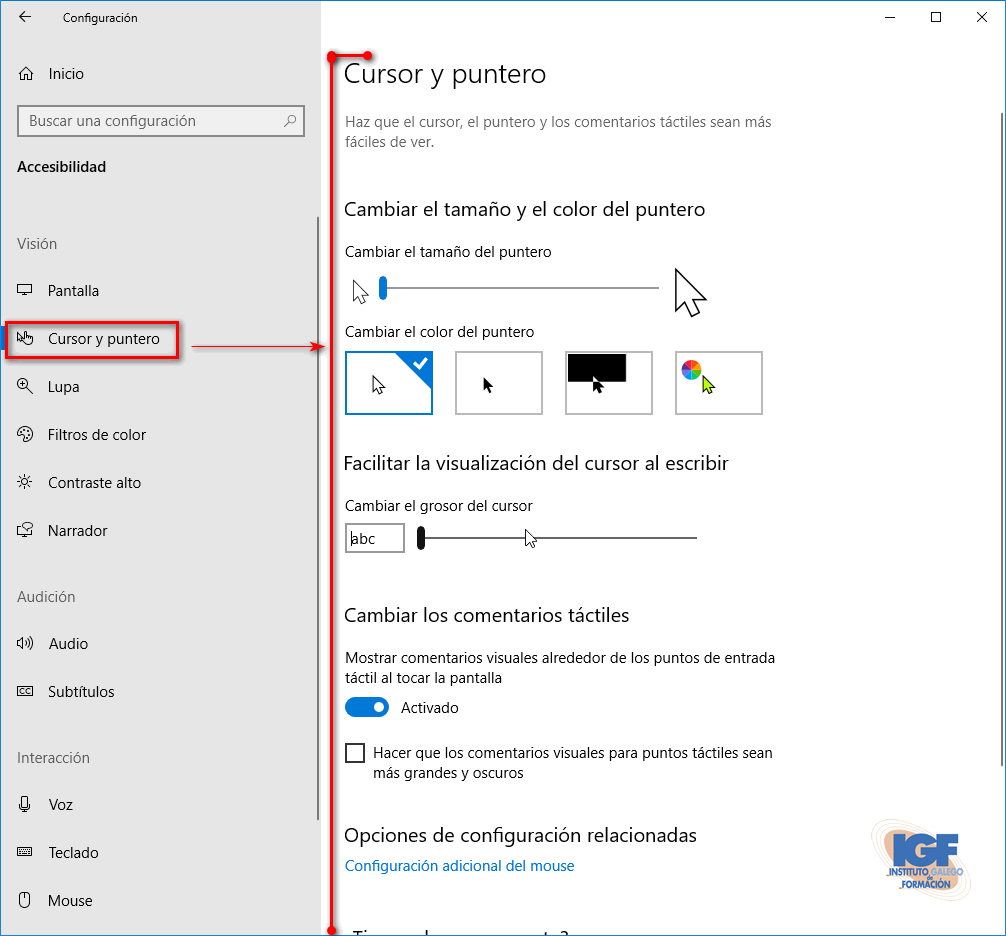Click the Contraste alto sun icon
Image resolution: width=1006 pixels, height=936 pixels.
(24, 482)
